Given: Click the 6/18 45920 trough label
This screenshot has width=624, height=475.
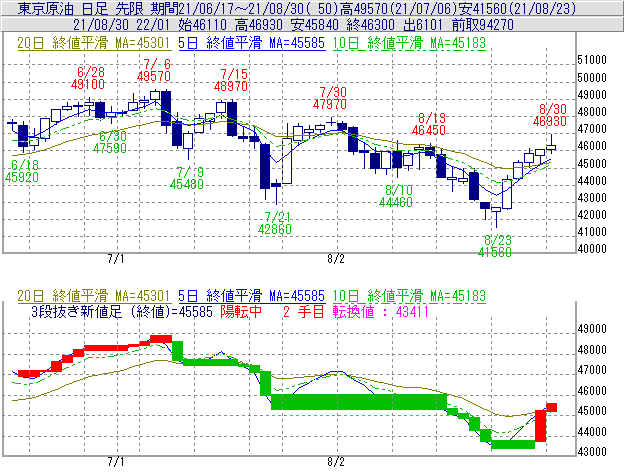Looking at the screenshot, I should (x=22, y=171).
